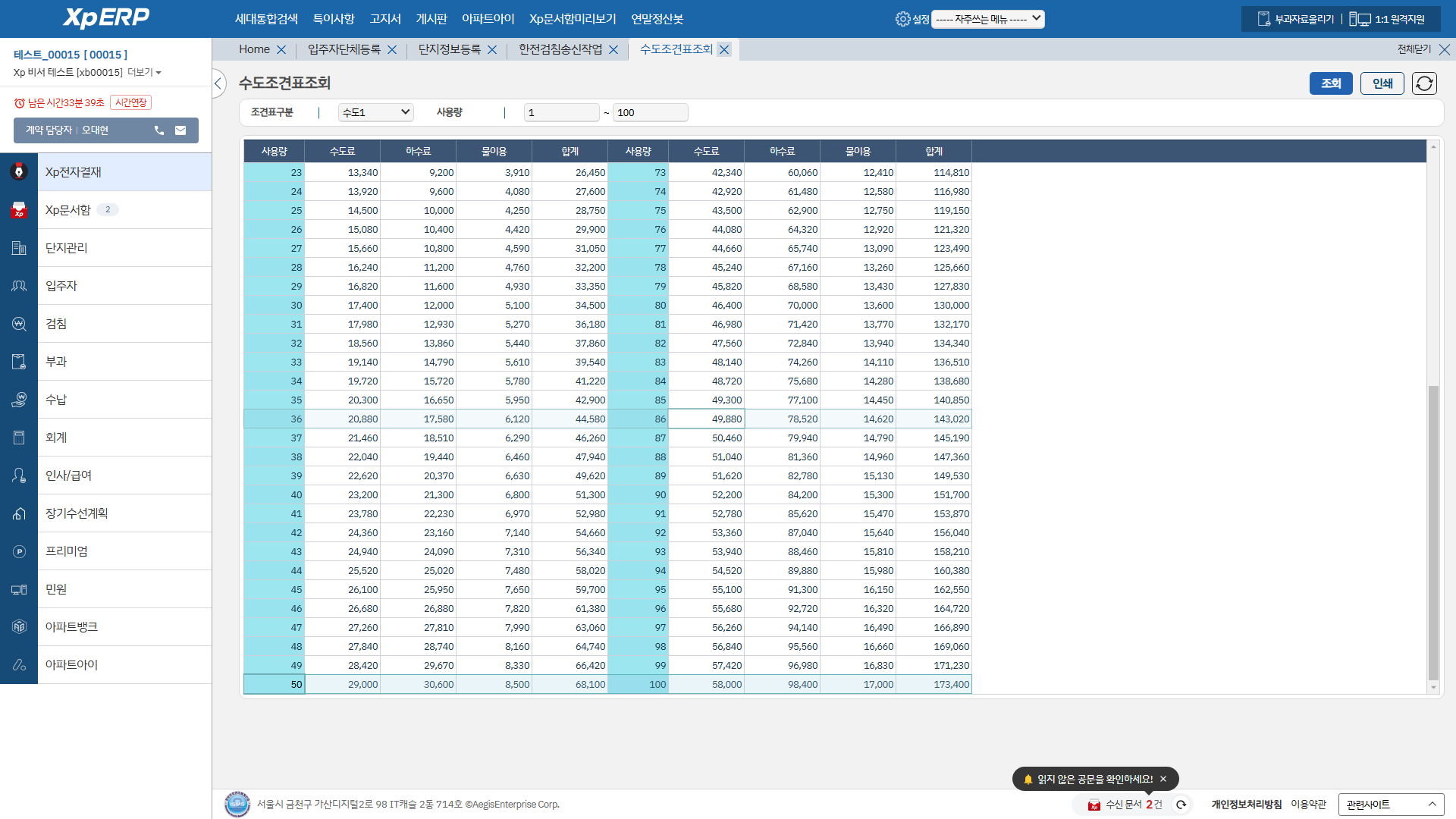1456x819 pixels.
Task: Expand the 관련사이트 dropdown
Action: tap(1391, 805)
